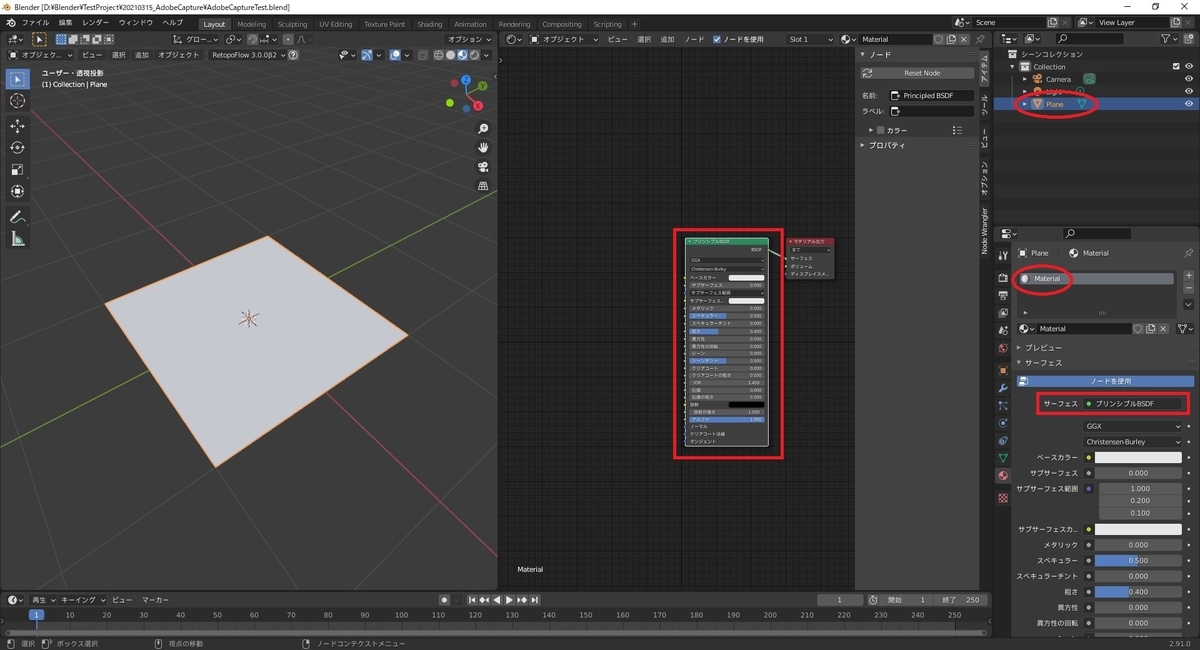Open the レンダー menu
1200x650 pixels.
(96, 22)
